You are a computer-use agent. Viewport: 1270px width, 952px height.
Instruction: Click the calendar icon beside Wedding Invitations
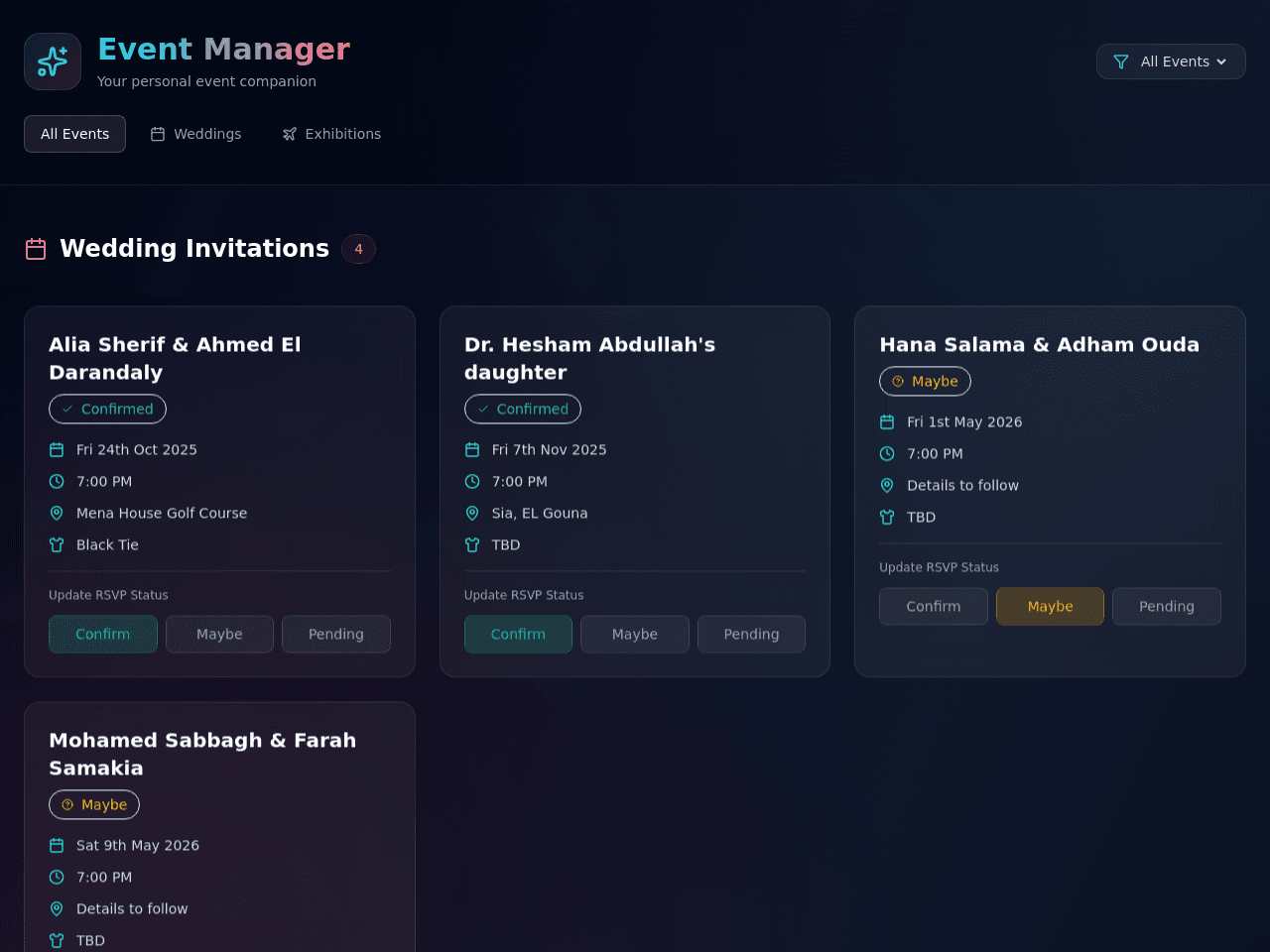[x=36, y=249]
